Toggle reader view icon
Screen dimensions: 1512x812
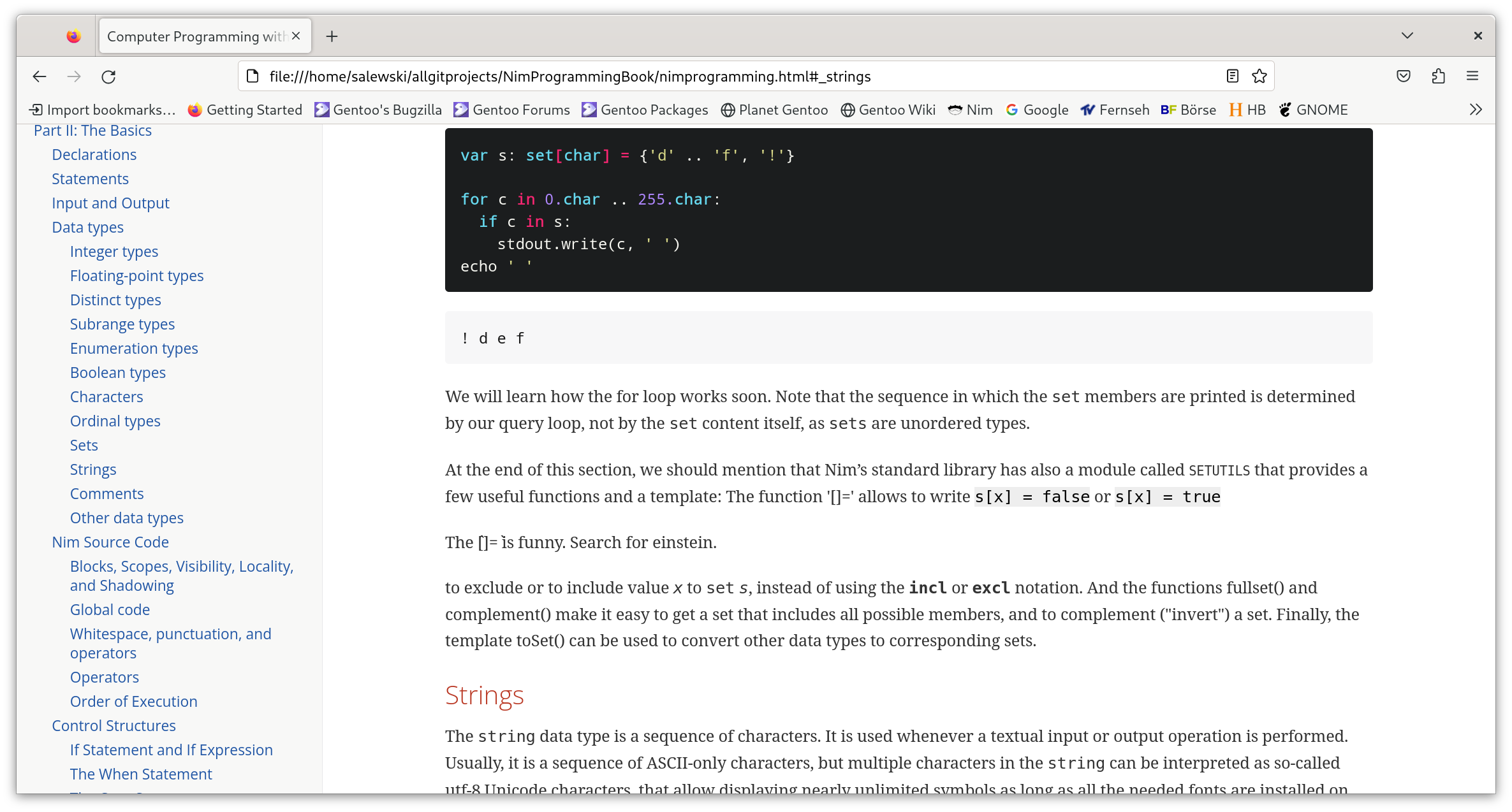[x=1232, y=76]
